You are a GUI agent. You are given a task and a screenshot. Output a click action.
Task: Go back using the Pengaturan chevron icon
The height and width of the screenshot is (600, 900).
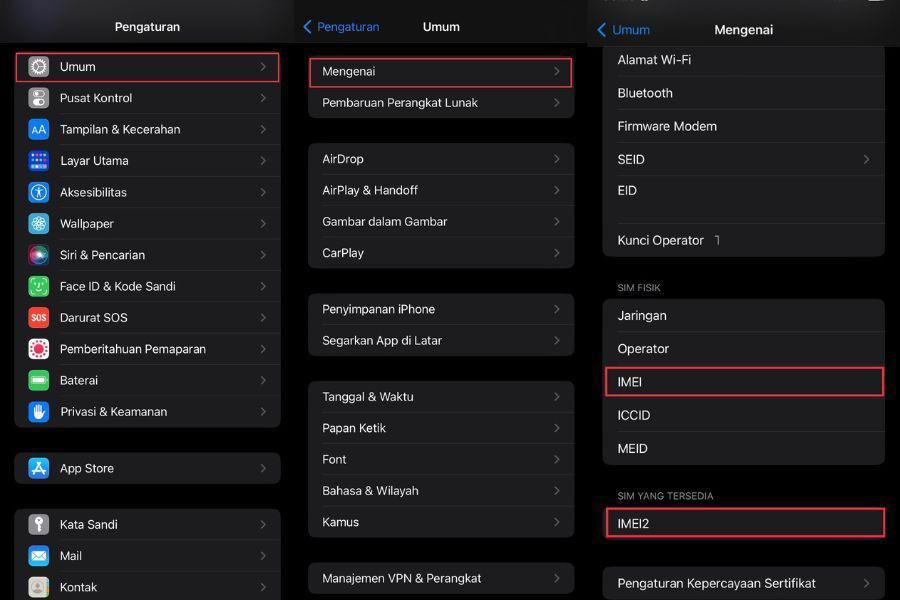(x=307, y=27)
